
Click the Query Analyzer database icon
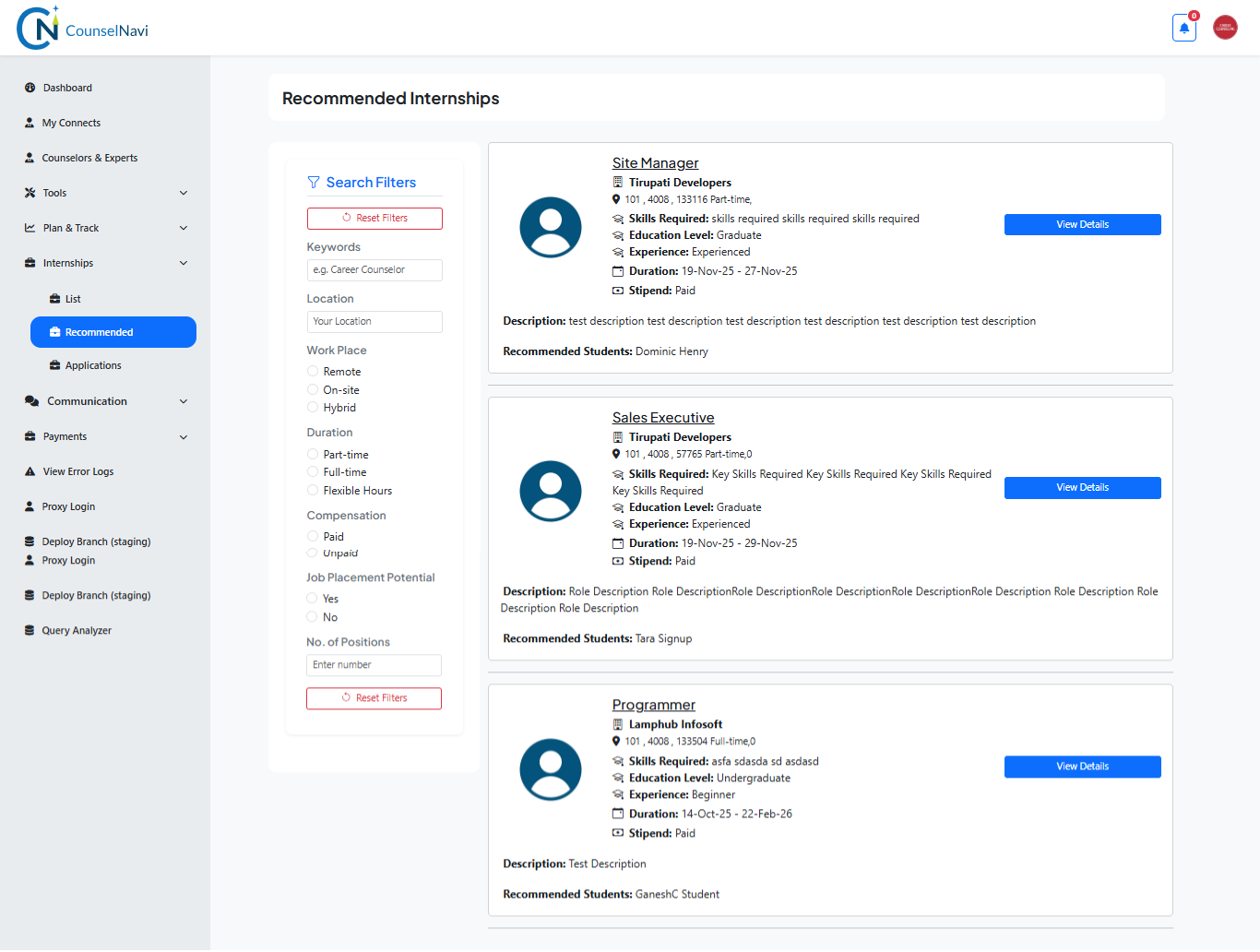pyautogui.click(x=30, y=630)
